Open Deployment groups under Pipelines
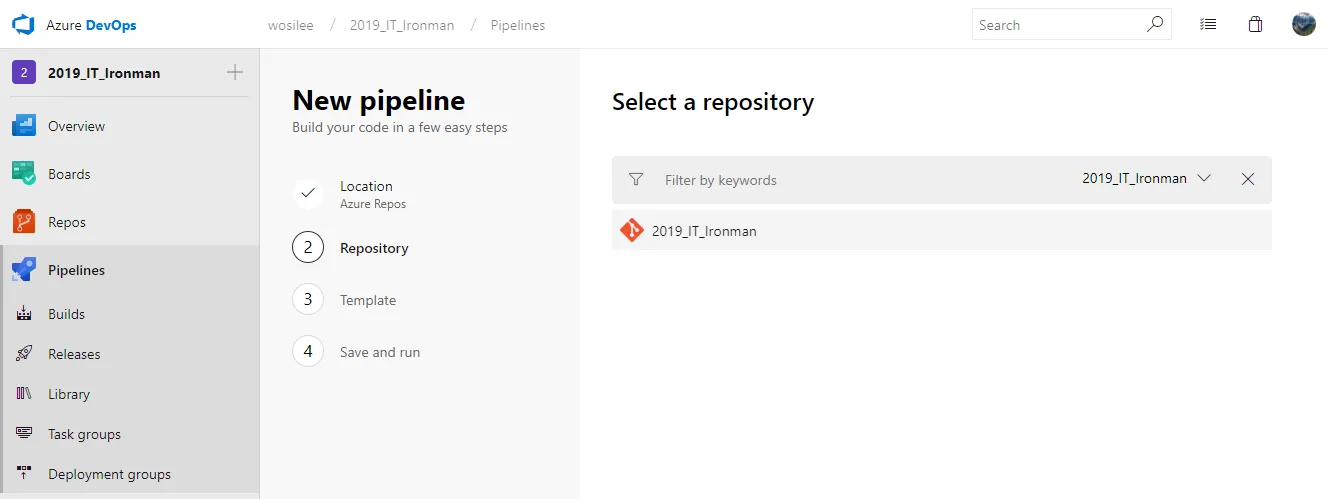 (x=130, y=474)
